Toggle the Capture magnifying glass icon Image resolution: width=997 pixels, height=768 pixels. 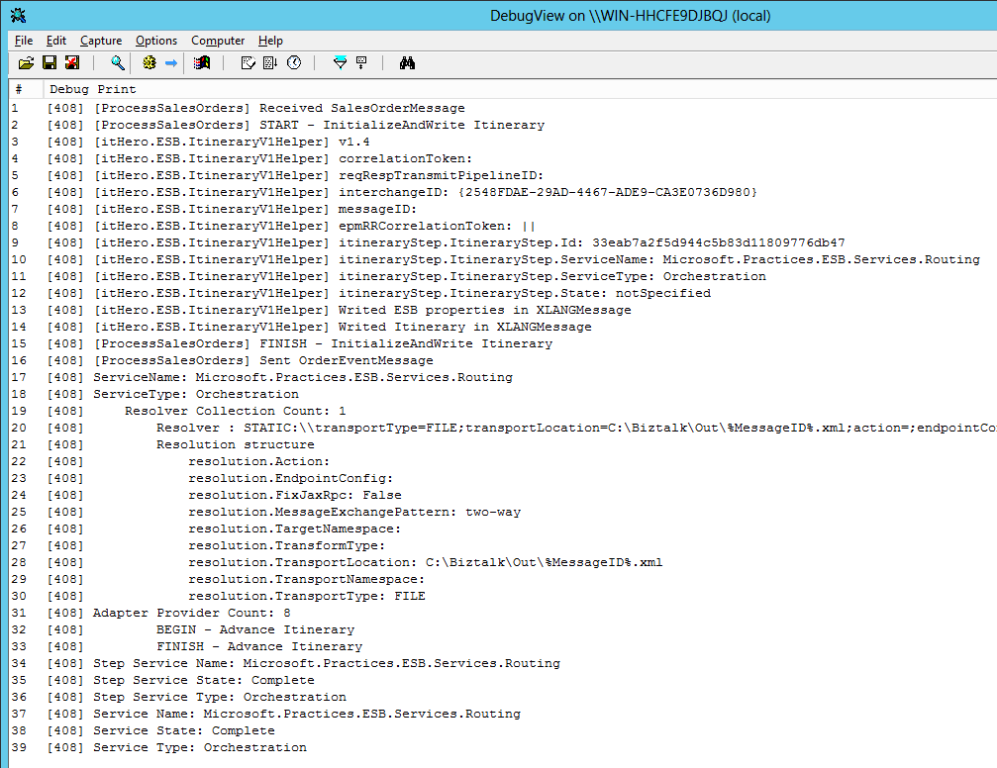[x=118, y=62]
